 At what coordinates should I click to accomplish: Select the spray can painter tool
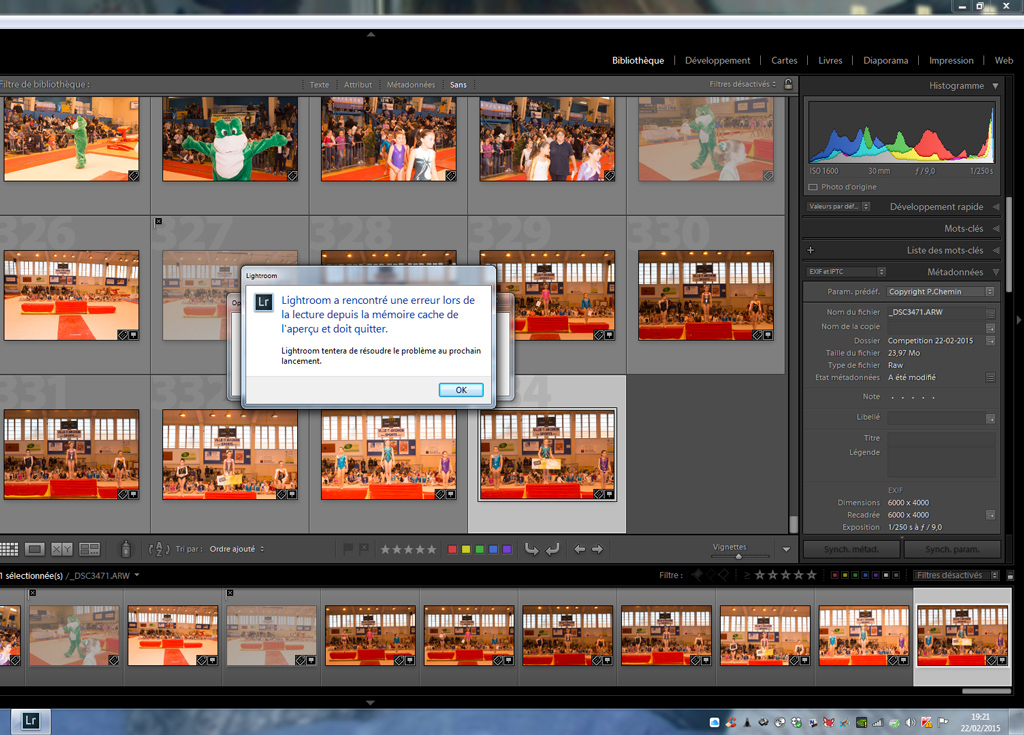point(125,549)
